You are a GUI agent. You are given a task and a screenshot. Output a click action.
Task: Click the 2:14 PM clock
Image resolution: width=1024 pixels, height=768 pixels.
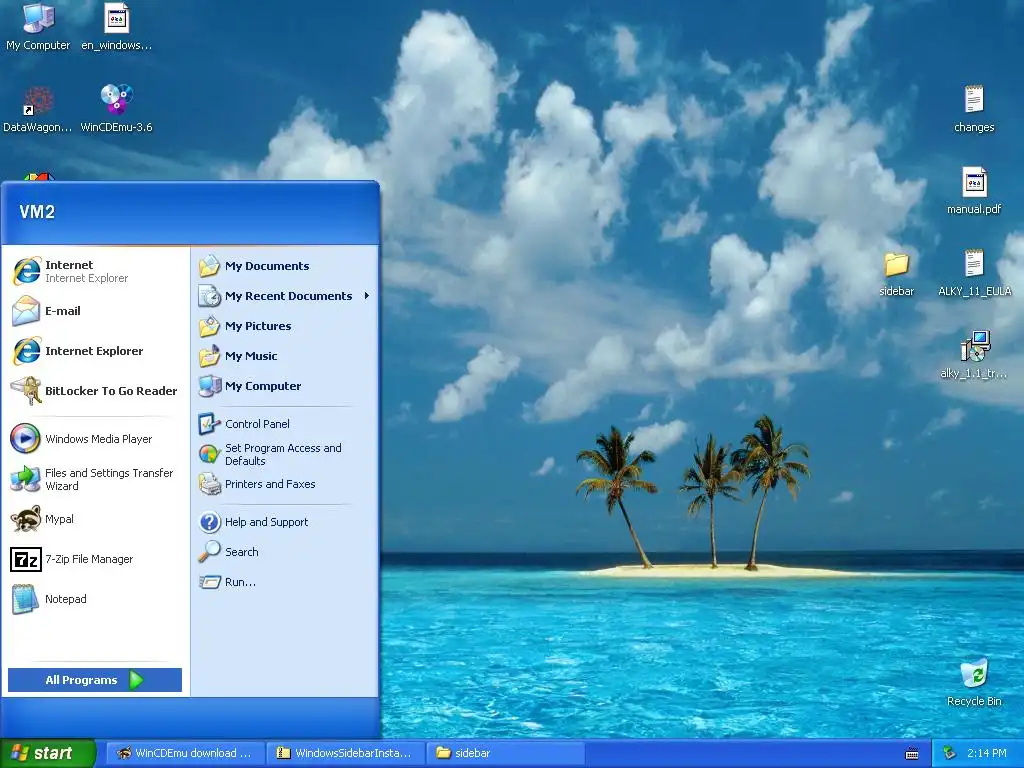(986, 753)
